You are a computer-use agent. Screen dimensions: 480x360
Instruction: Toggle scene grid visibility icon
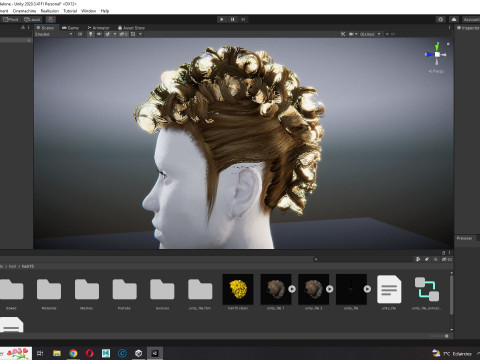point(133,34)
